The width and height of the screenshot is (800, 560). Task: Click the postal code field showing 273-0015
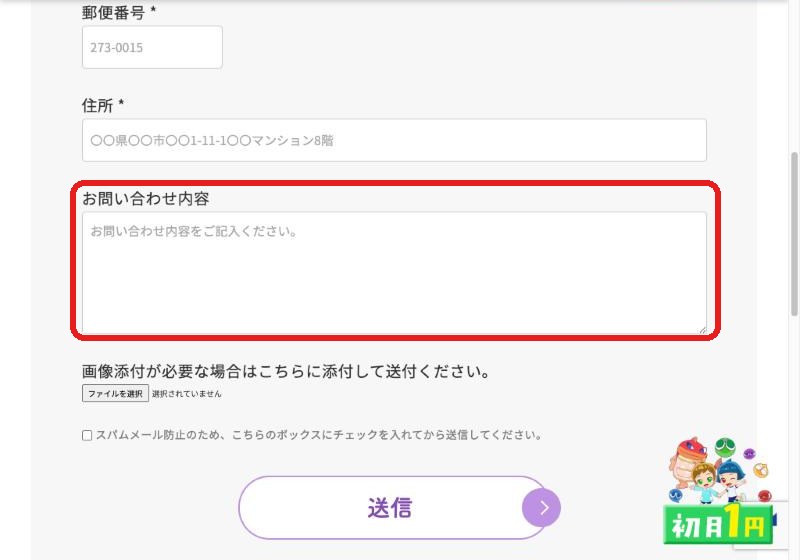point(152,47)
